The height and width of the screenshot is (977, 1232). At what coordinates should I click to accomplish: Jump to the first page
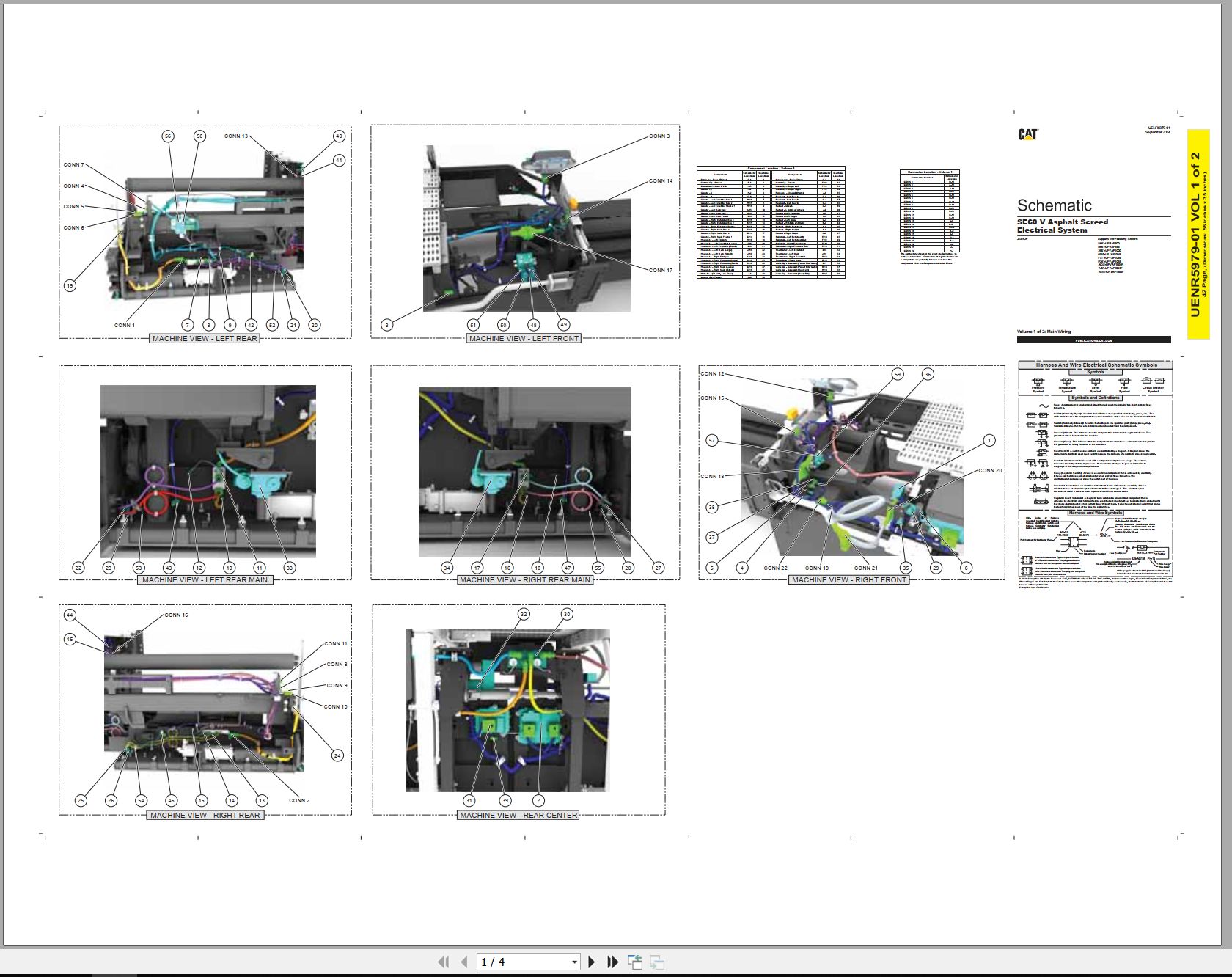click(443, 962)
